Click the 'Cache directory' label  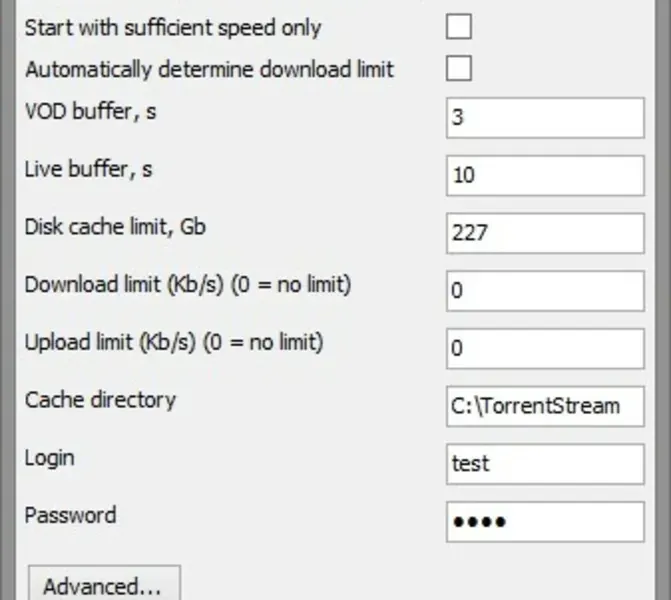[100, 400]
